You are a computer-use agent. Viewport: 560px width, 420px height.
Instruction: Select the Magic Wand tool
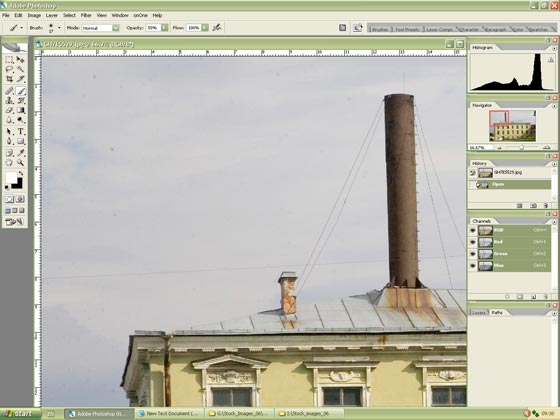coord(20,70)
